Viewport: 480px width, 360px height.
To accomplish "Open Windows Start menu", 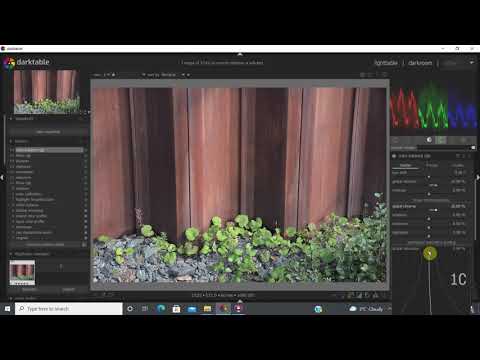I will (7, 309).
